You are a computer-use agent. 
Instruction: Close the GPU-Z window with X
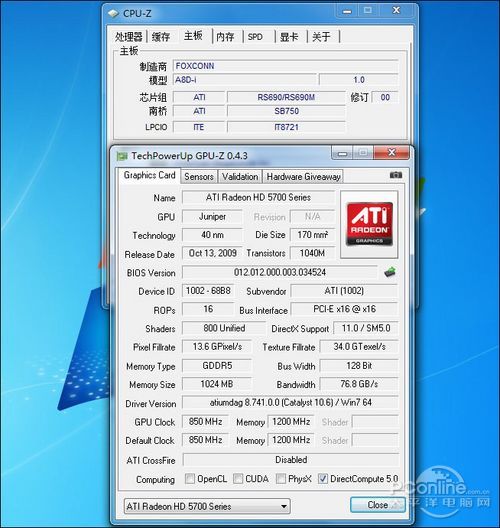[392, 153]
